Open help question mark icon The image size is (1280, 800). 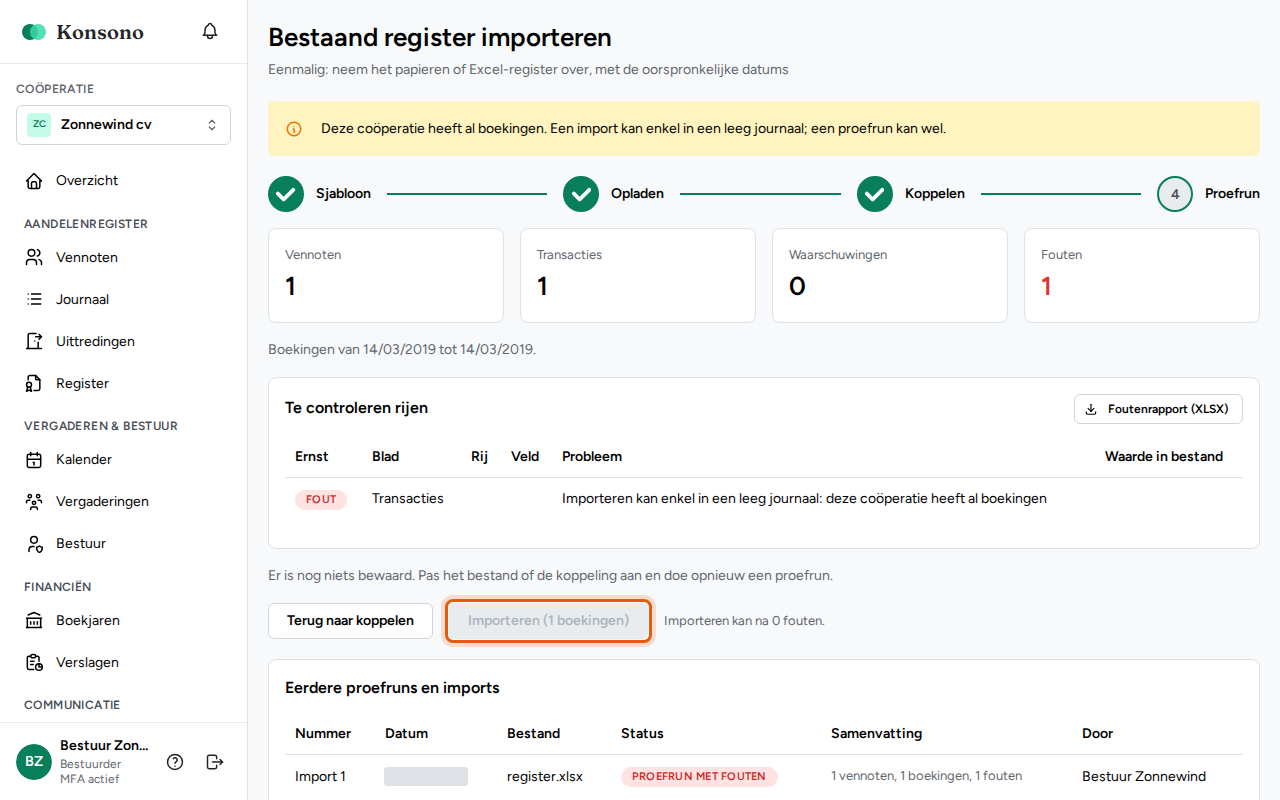(x=175, y=762)
